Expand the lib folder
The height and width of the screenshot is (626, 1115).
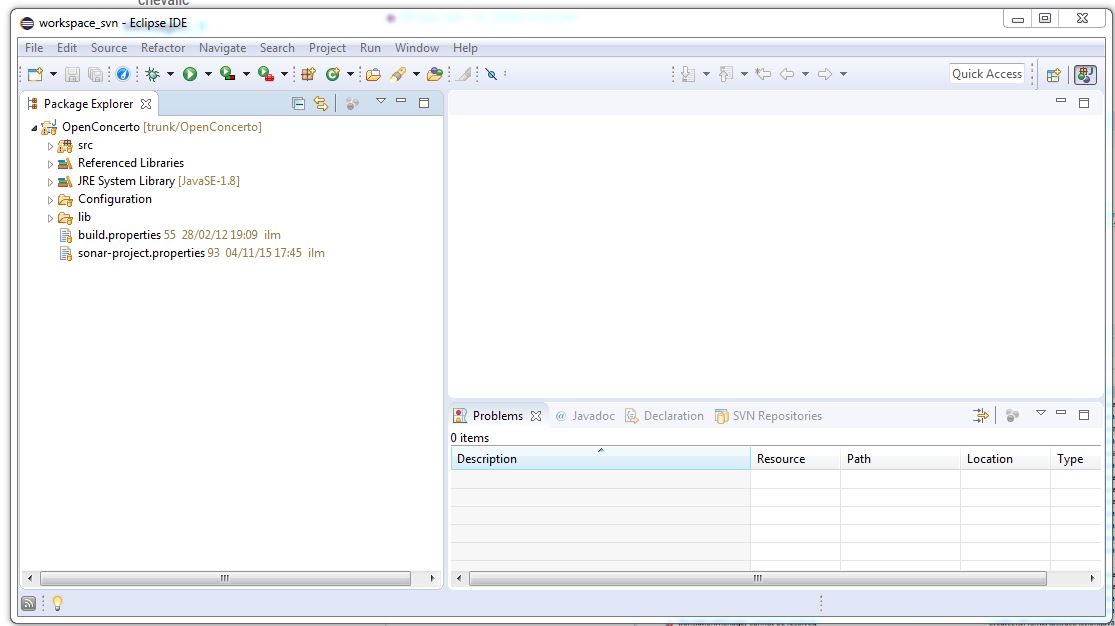[x=50, y=218]
